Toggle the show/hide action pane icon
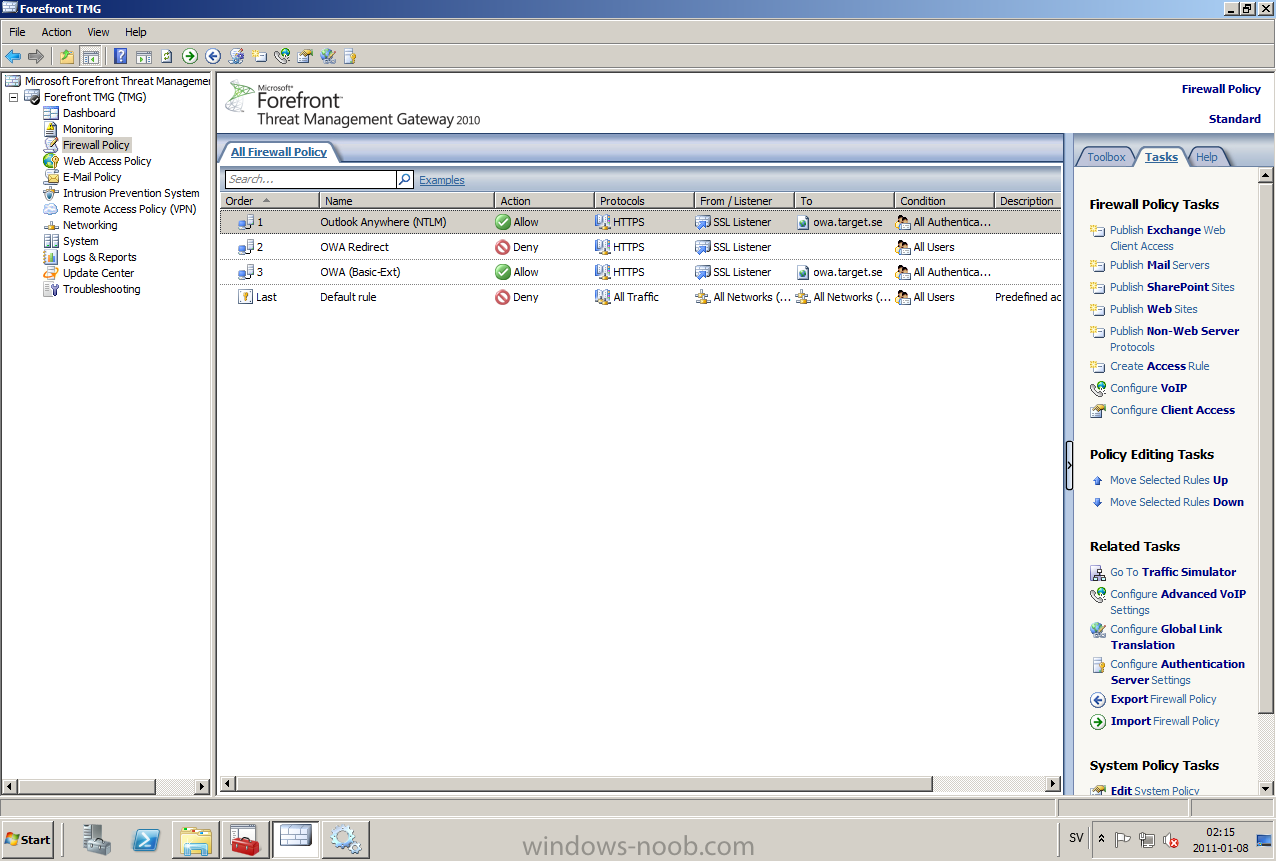The height and width of the screenshot is (861, 1276). coord(144,57)
